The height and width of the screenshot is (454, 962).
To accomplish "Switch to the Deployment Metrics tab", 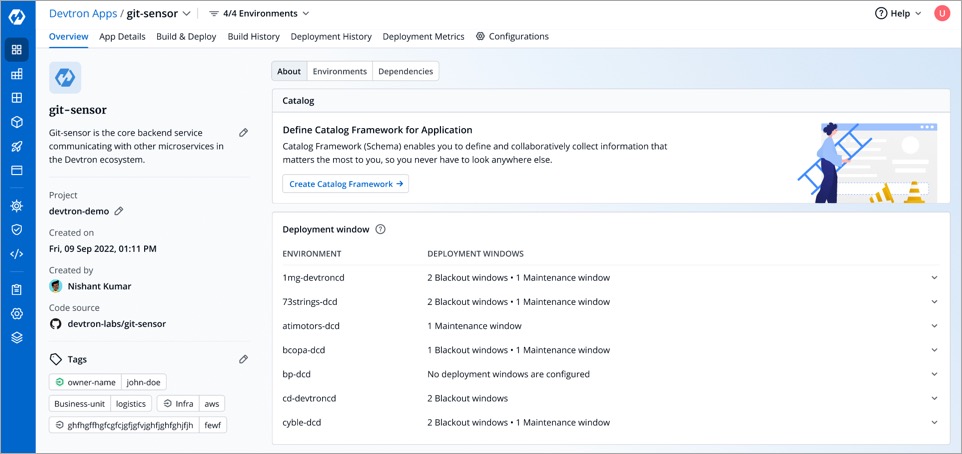I will [x=423, y=36].
